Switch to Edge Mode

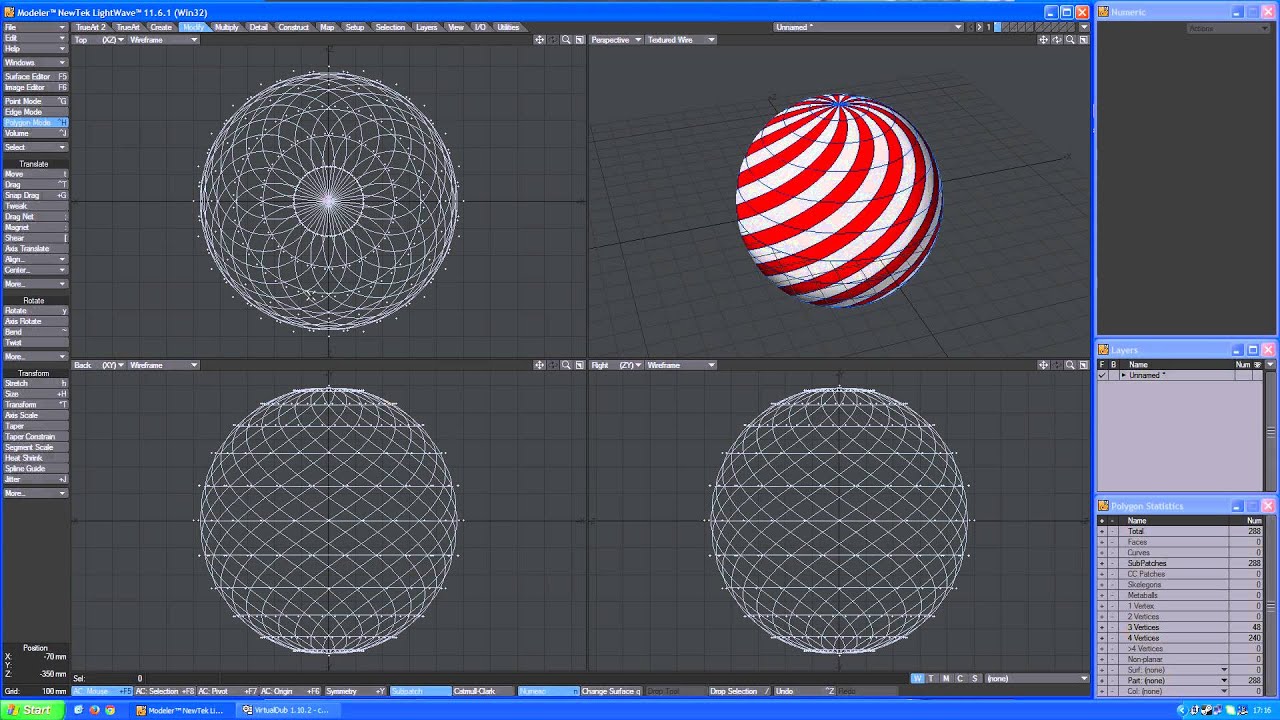(35, 112)
